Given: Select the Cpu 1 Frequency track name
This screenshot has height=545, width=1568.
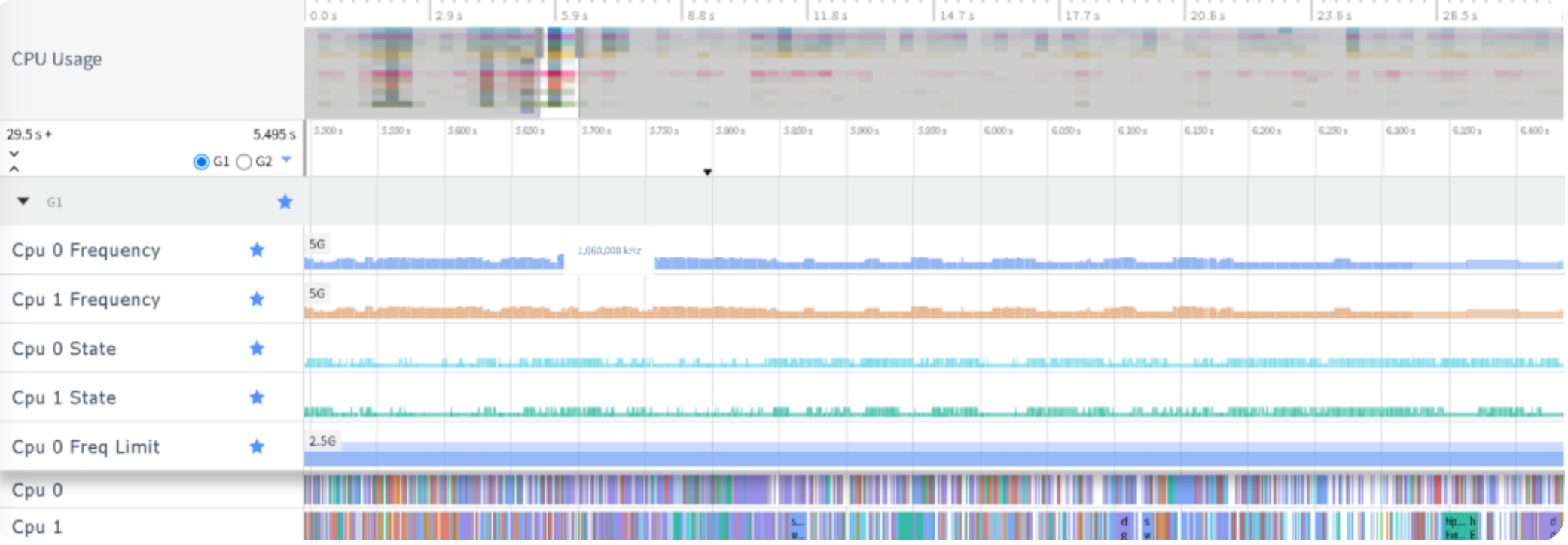Looking at the screenshot, I should pos(86,300).
